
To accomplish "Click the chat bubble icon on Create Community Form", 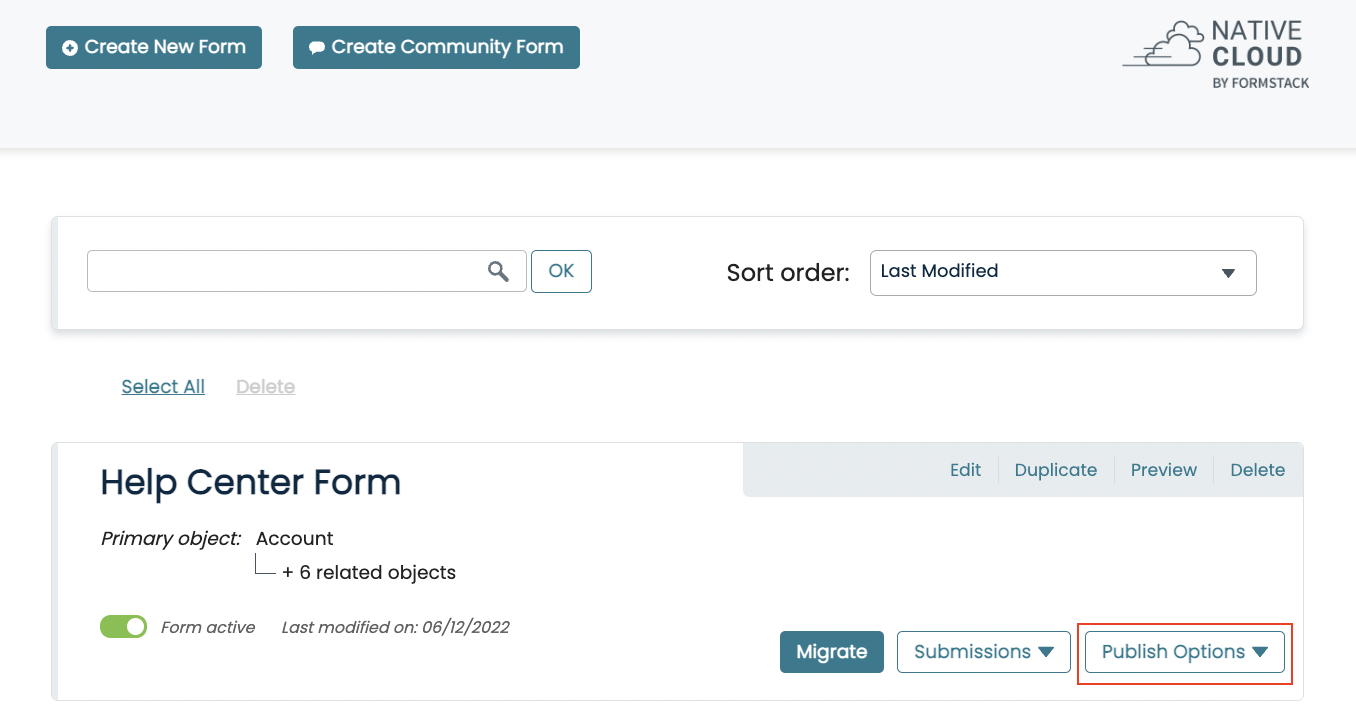I will [x=316, y=46].
